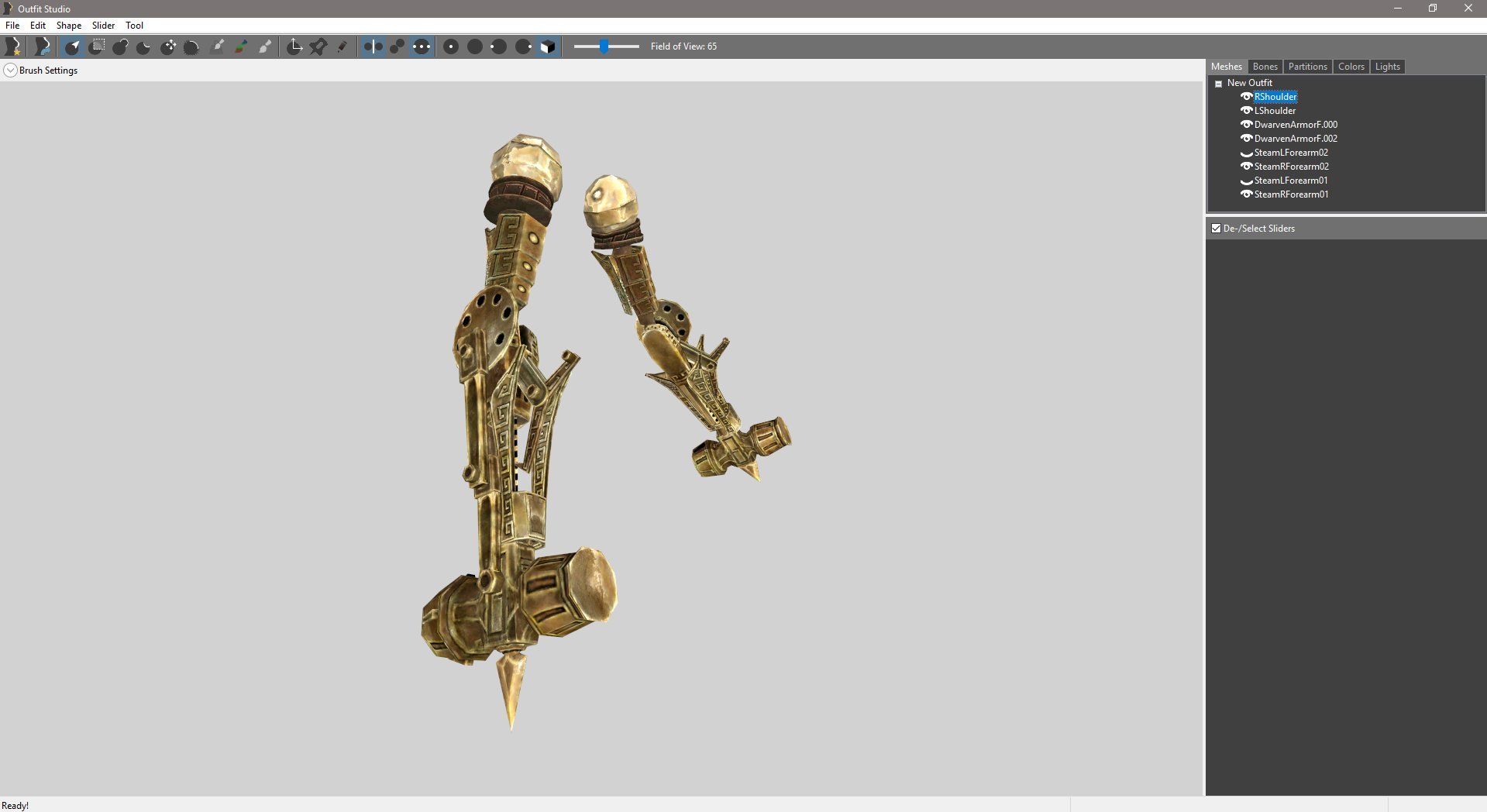Select the Color paint brush
The height and width of the screenshot is (812, 1487).
[242, 46]
